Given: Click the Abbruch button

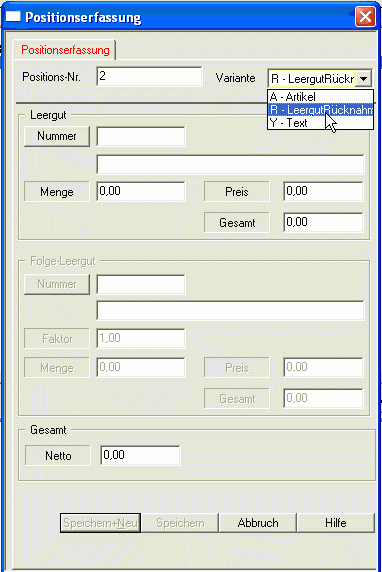Looking at the screenshot, I should (x=258, y=523).
